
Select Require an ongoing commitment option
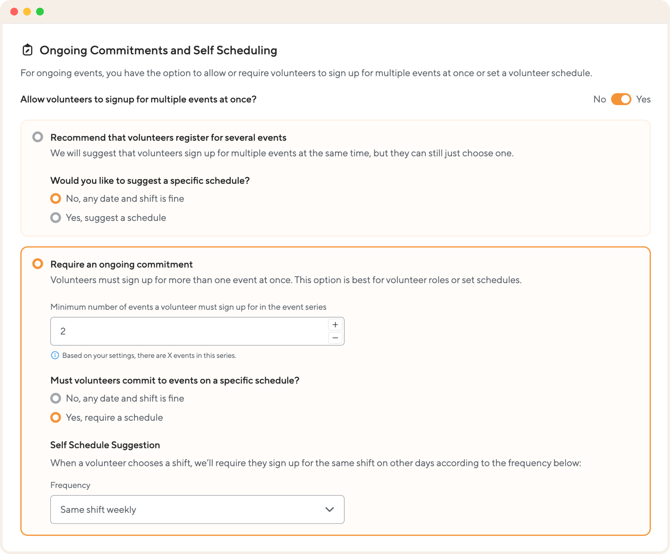coord(38,264)
